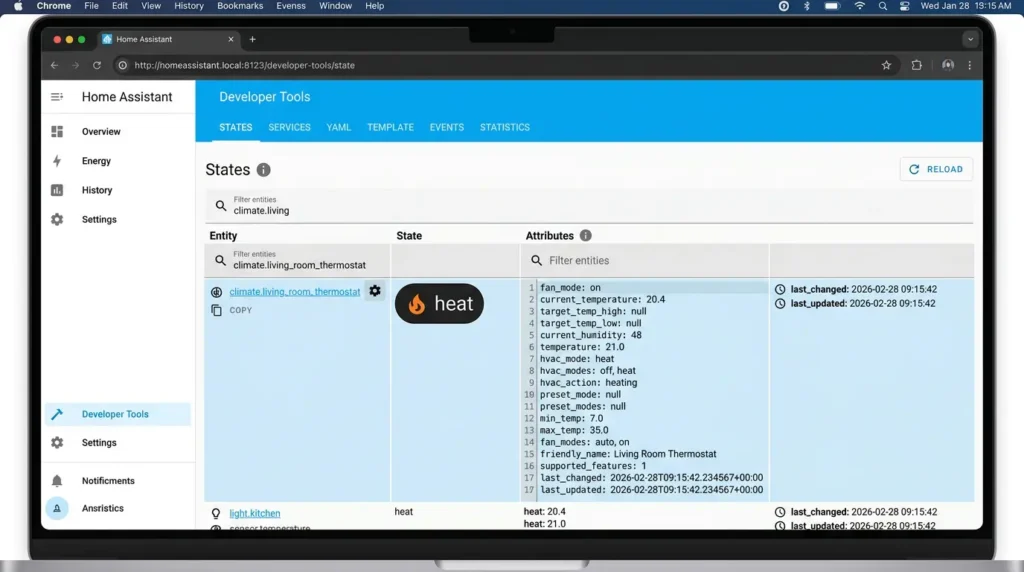This screenshot has height=572, width=1024.
Task: Open the user avatar icon beside Ansristics
Action: click(57, 508)
